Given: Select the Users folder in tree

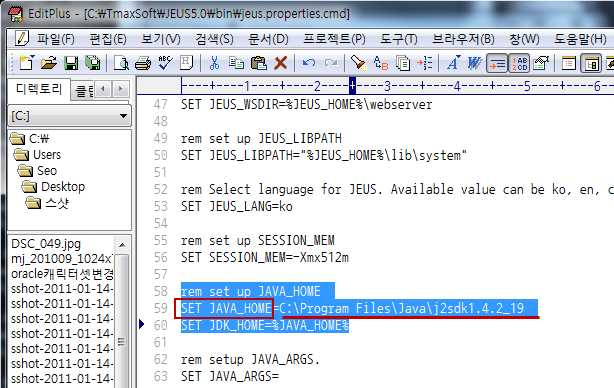Looking at the screenshot, I should pyautogui.click(x=47, y=155).
